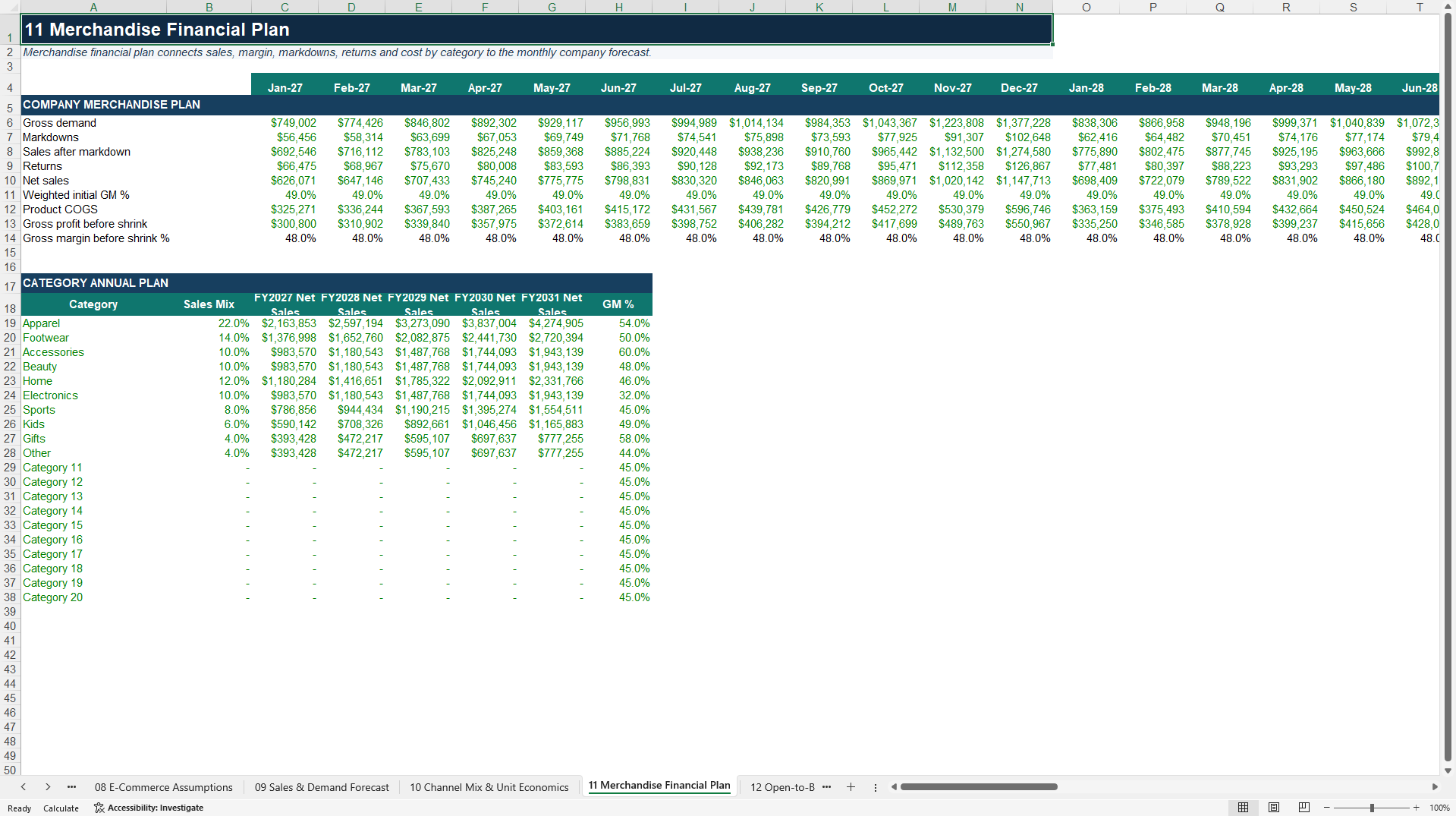Select column H header
Viewport: 1456px width, 816px height.
pyautogui.click(x=618, y=7)
